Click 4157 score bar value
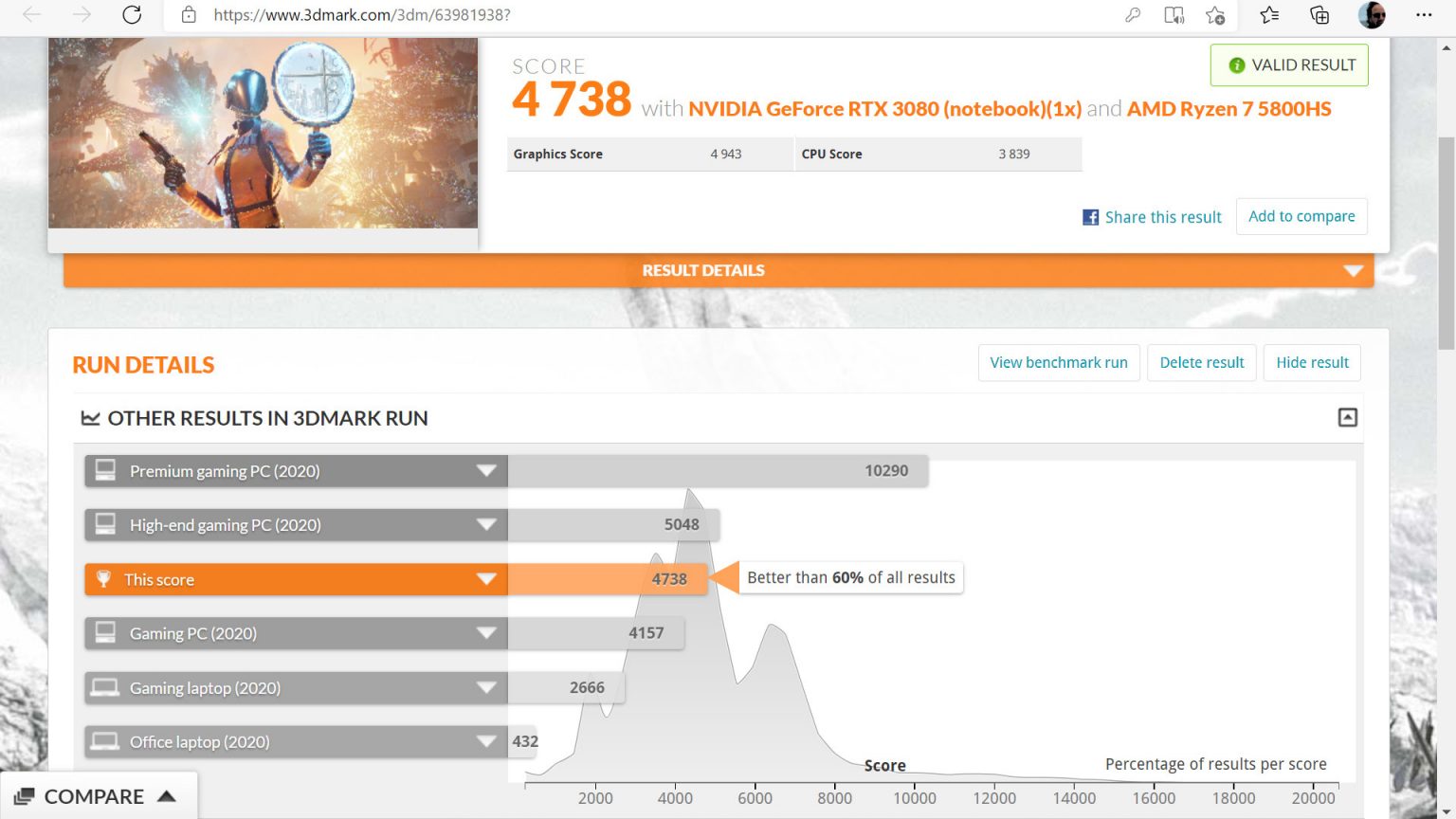Image resolution: width=1456 pixels, height=819 pixels. point(646,633)
